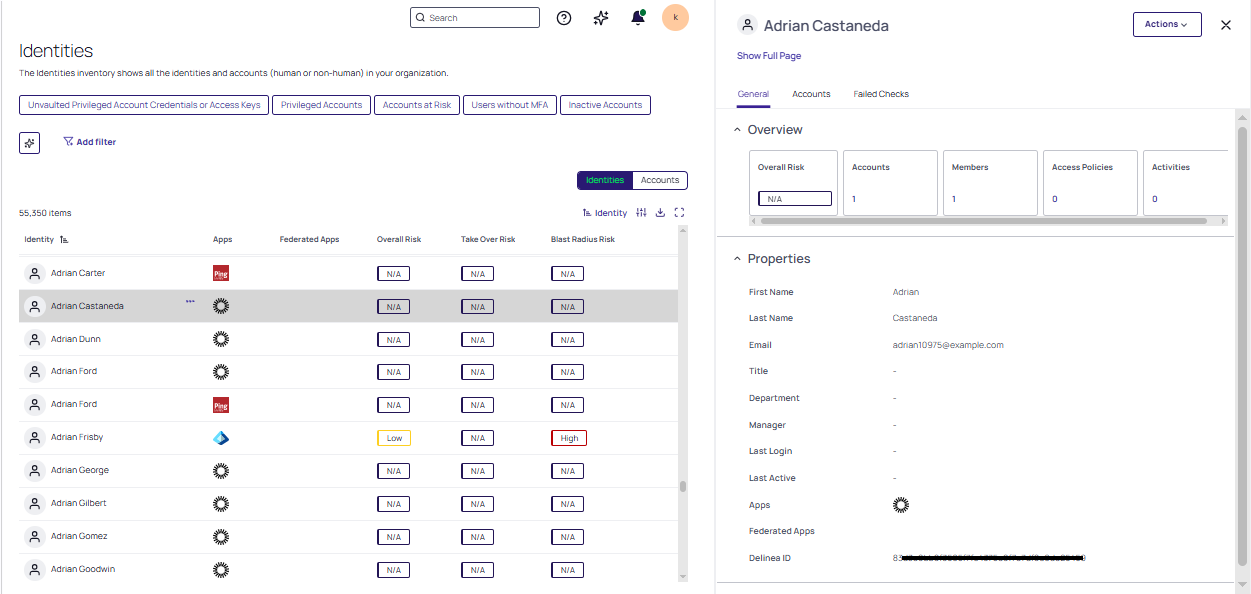The image size is (1251, 594).
Task: Select the Identities view toggle
Action: point(605,180)
